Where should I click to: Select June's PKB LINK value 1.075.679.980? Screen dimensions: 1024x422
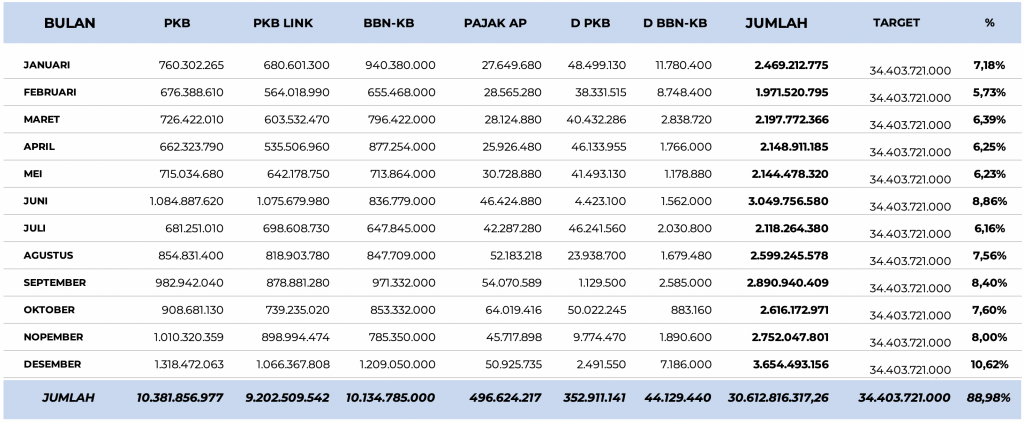tap(288, 201)
